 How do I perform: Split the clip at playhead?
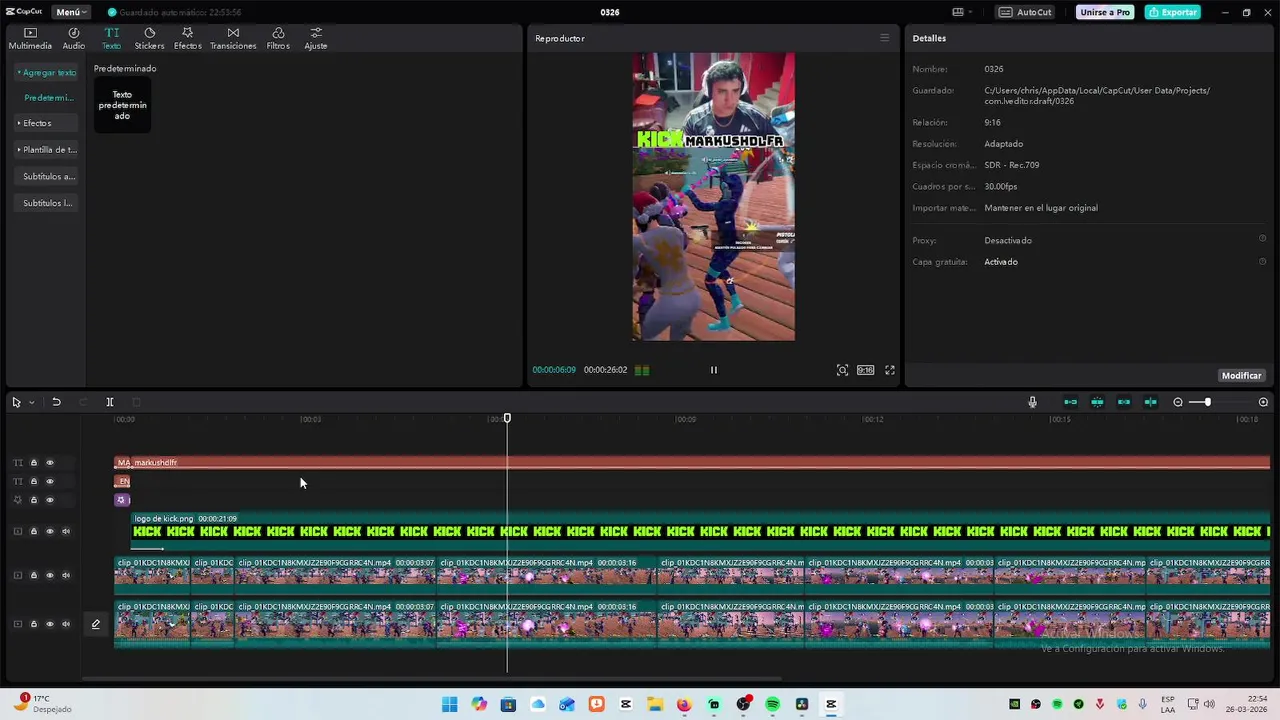pyautogui.click(x=110, y=402)
